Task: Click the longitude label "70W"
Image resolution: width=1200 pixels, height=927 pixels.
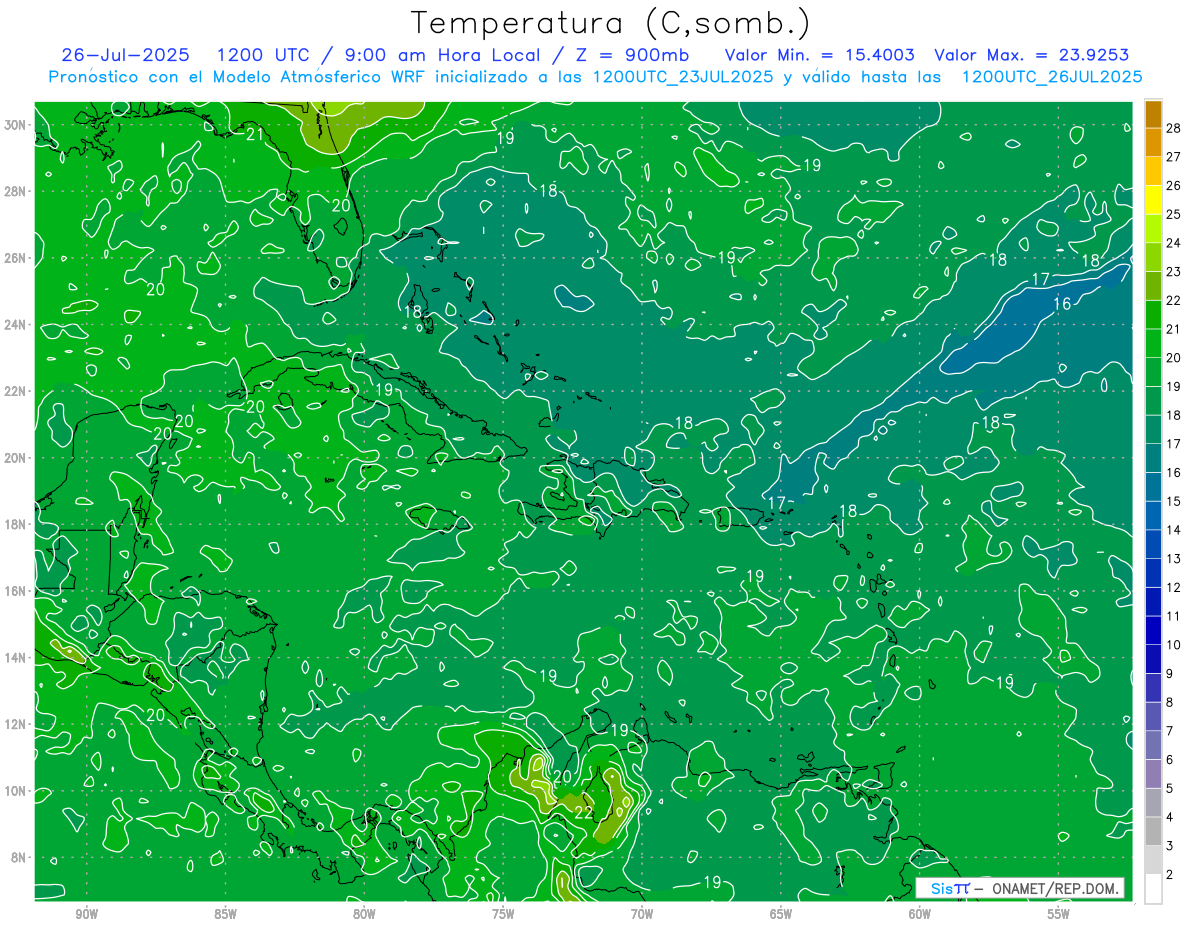Action: (642, 914)
